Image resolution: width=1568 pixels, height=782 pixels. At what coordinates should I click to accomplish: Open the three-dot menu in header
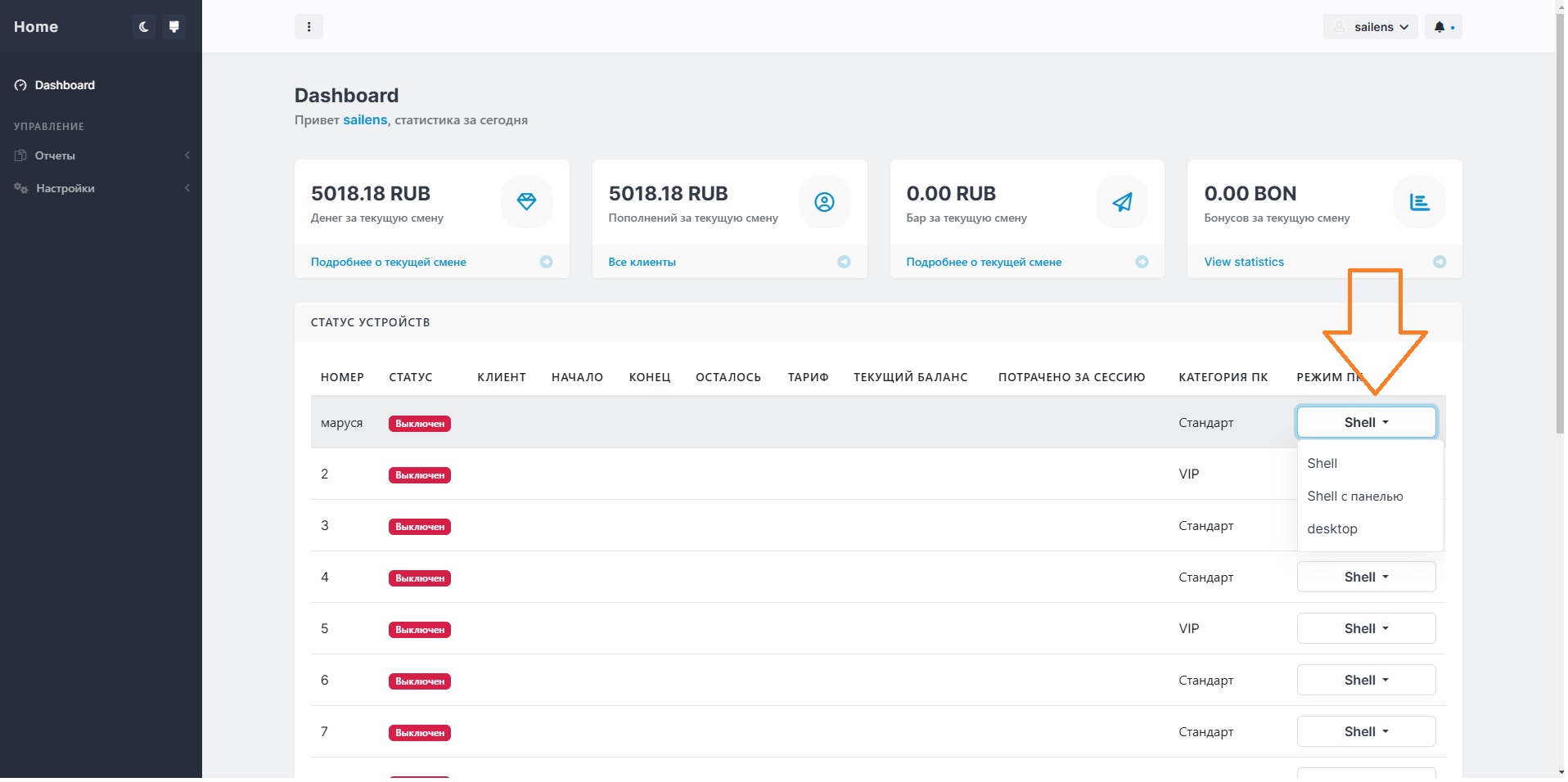point(309,27)
